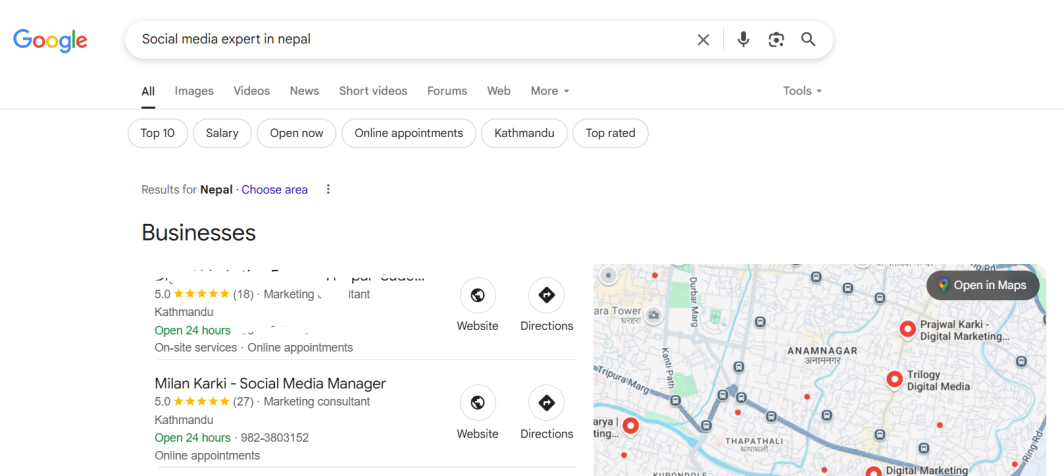Click the magnifying glass search icon
The width and height of the screenshot is (1064, 476).
[808, 40]
